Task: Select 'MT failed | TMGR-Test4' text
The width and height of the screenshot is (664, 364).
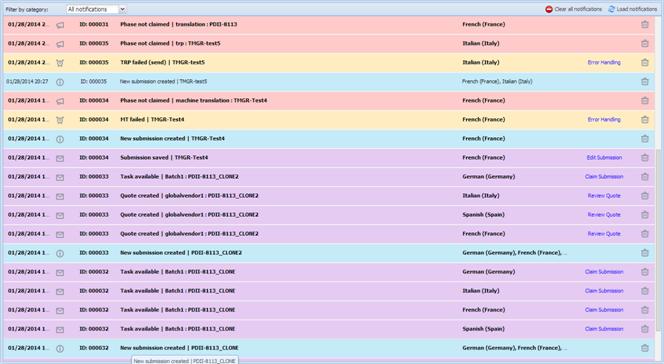Action: click(x=152, y=119)
